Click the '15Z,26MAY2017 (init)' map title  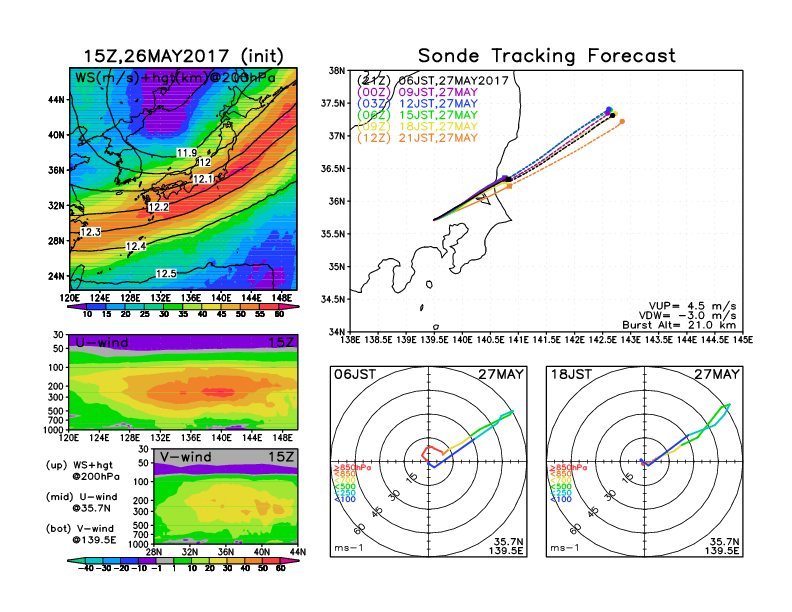[x=183, y=56]
